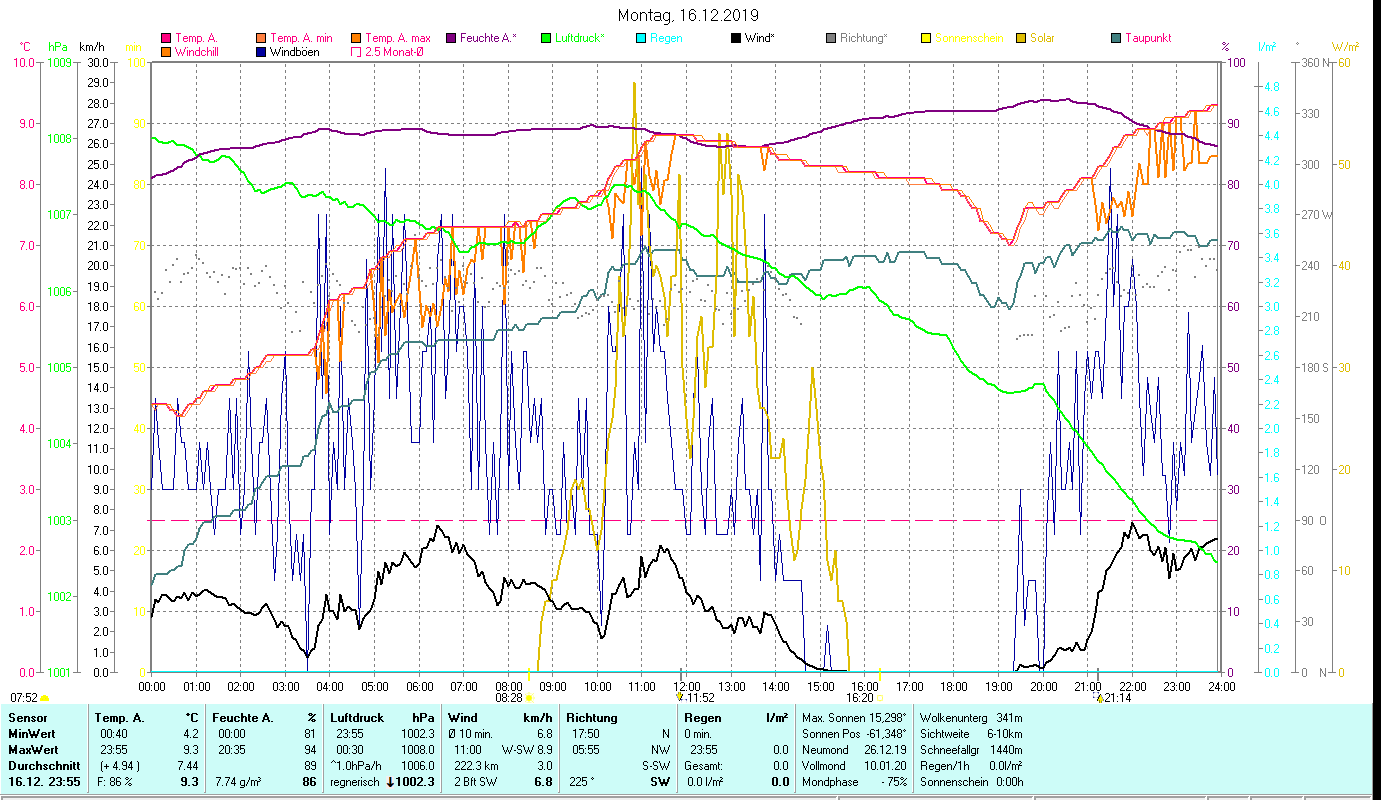Toggle the cyan Regen legend box
Viewport: 1381px width, 800px height.
click(641, 38)
